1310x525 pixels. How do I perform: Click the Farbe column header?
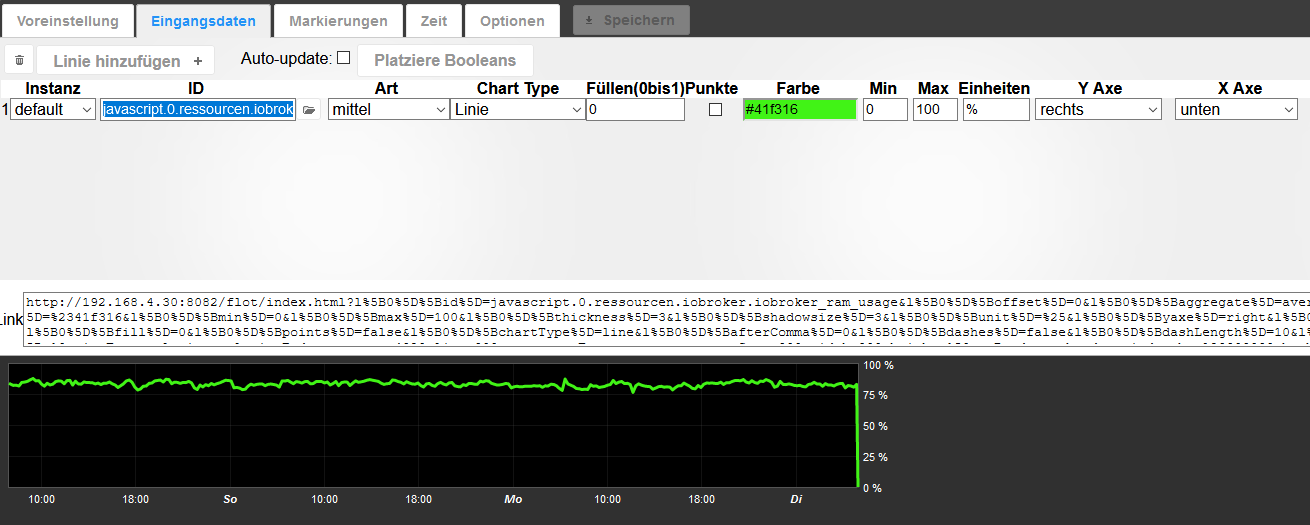pyautogui.click(x=798, y=89)
